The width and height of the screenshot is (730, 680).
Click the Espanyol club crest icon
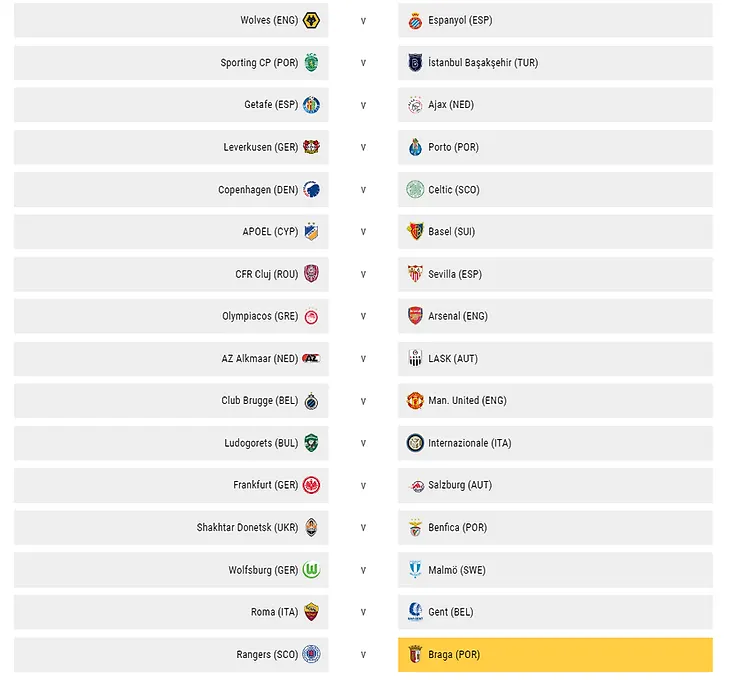point(415,20)
